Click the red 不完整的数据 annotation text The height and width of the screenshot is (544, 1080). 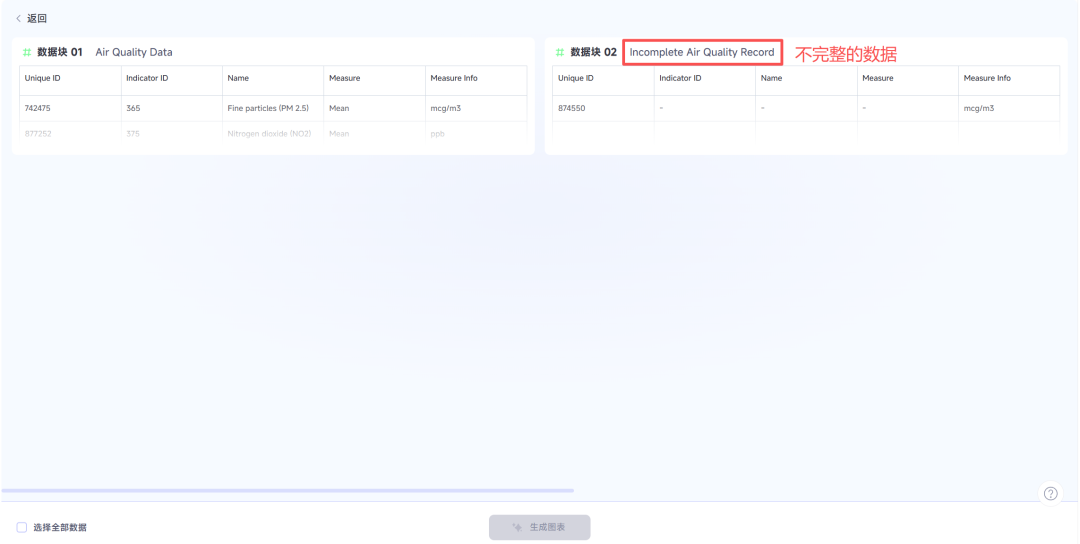(845, 54)
